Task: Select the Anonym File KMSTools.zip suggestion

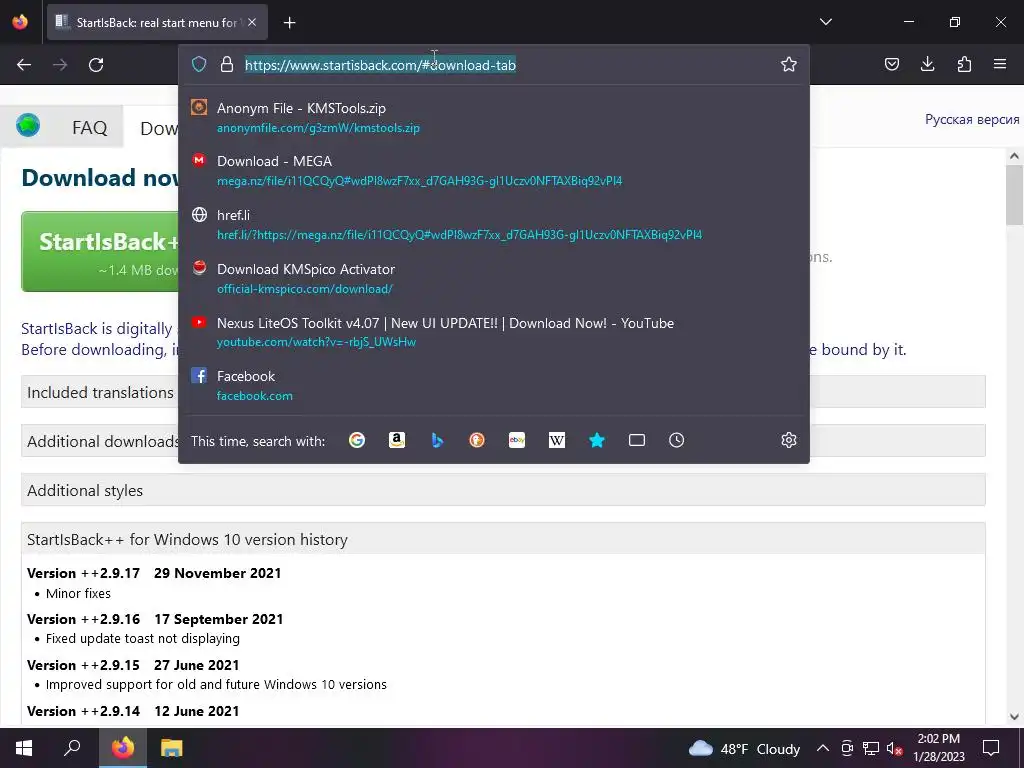Action: pyautogui.click(x=494, y=118)
